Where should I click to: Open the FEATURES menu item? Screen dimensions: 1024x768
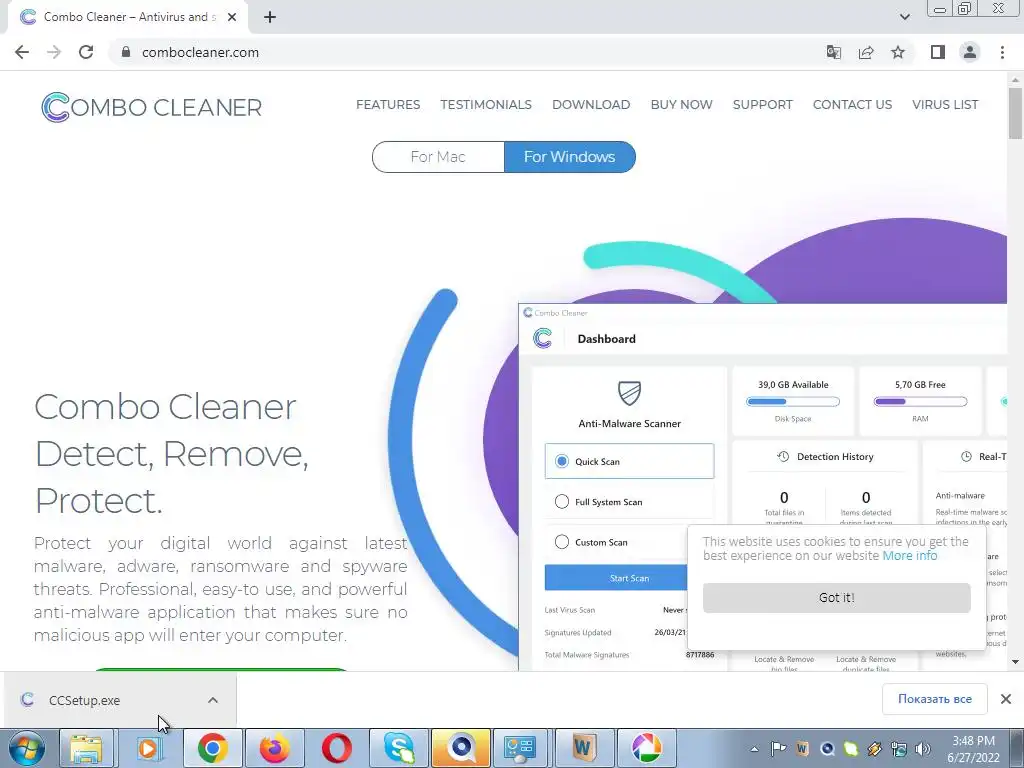388,104
